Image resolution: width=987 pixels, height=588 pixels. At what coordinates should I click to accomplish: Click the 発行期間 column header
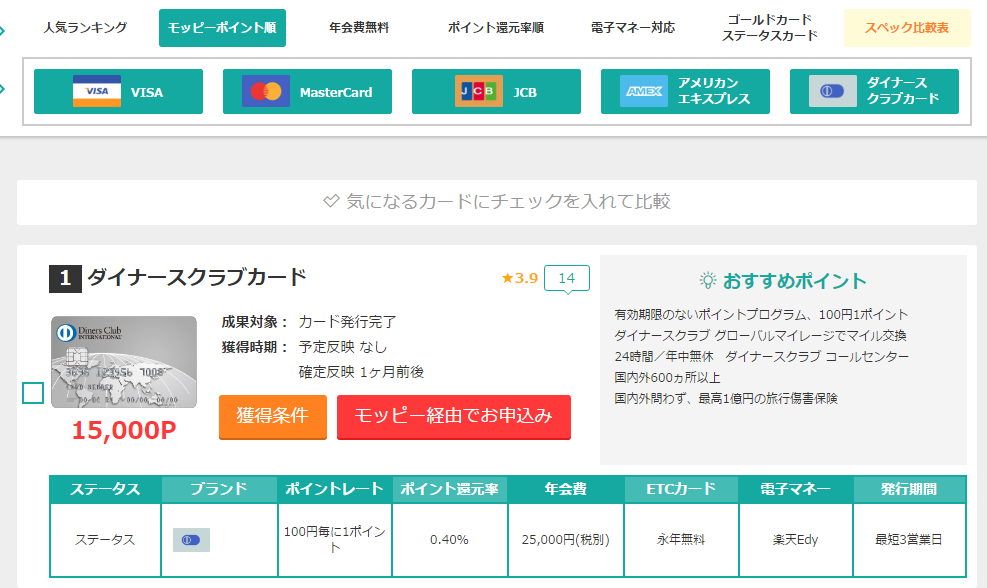pos(909,489)
